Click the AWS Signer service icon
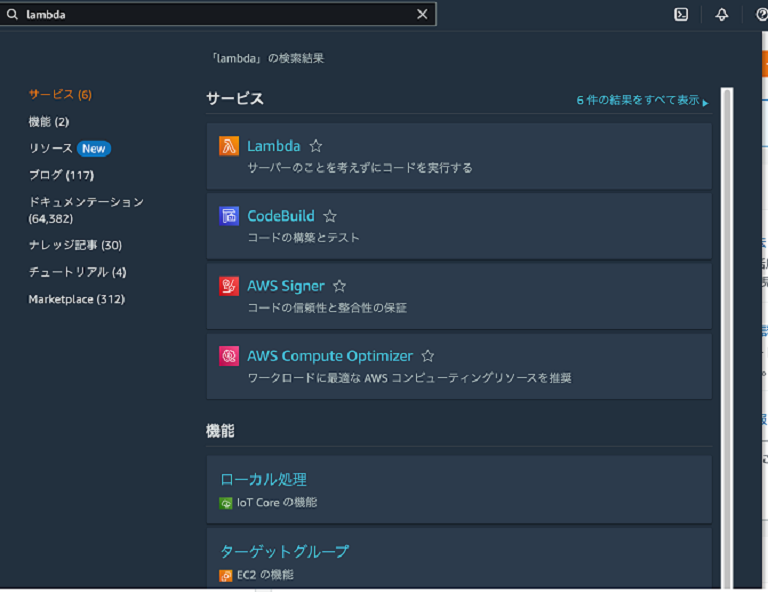Image resolution: width=768 pixels, height=592 pixels. [229, 286]
